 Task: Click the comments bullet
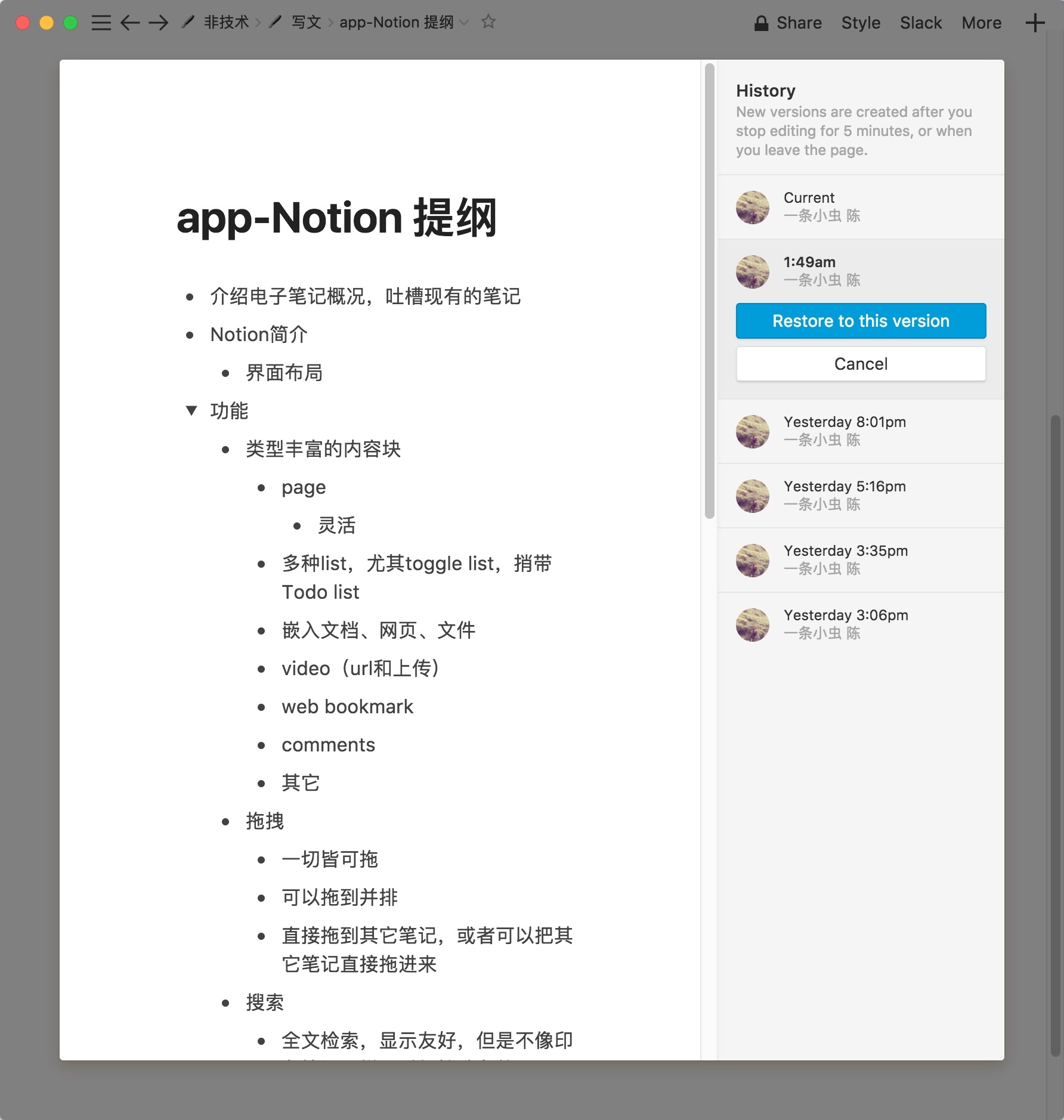[328, 745]
